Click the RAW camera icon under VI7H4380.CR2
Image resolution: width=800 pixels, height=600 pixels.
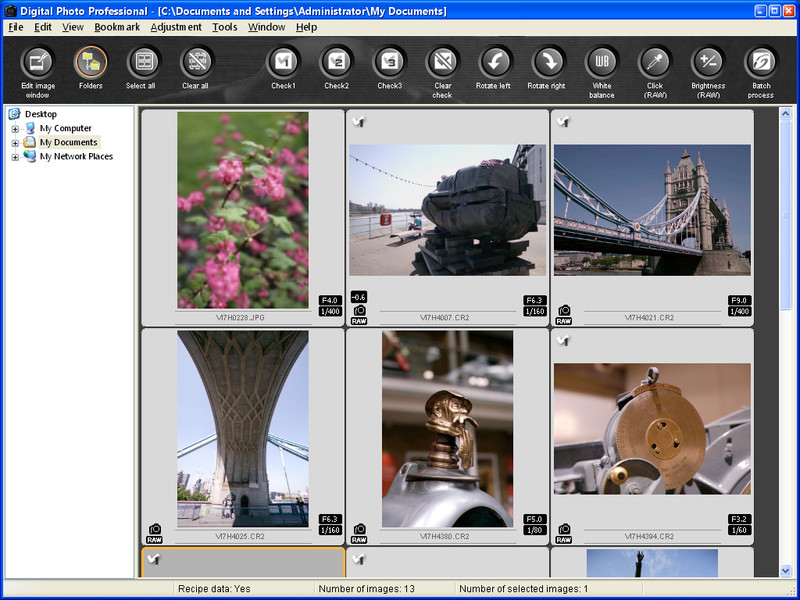point(359,534)
